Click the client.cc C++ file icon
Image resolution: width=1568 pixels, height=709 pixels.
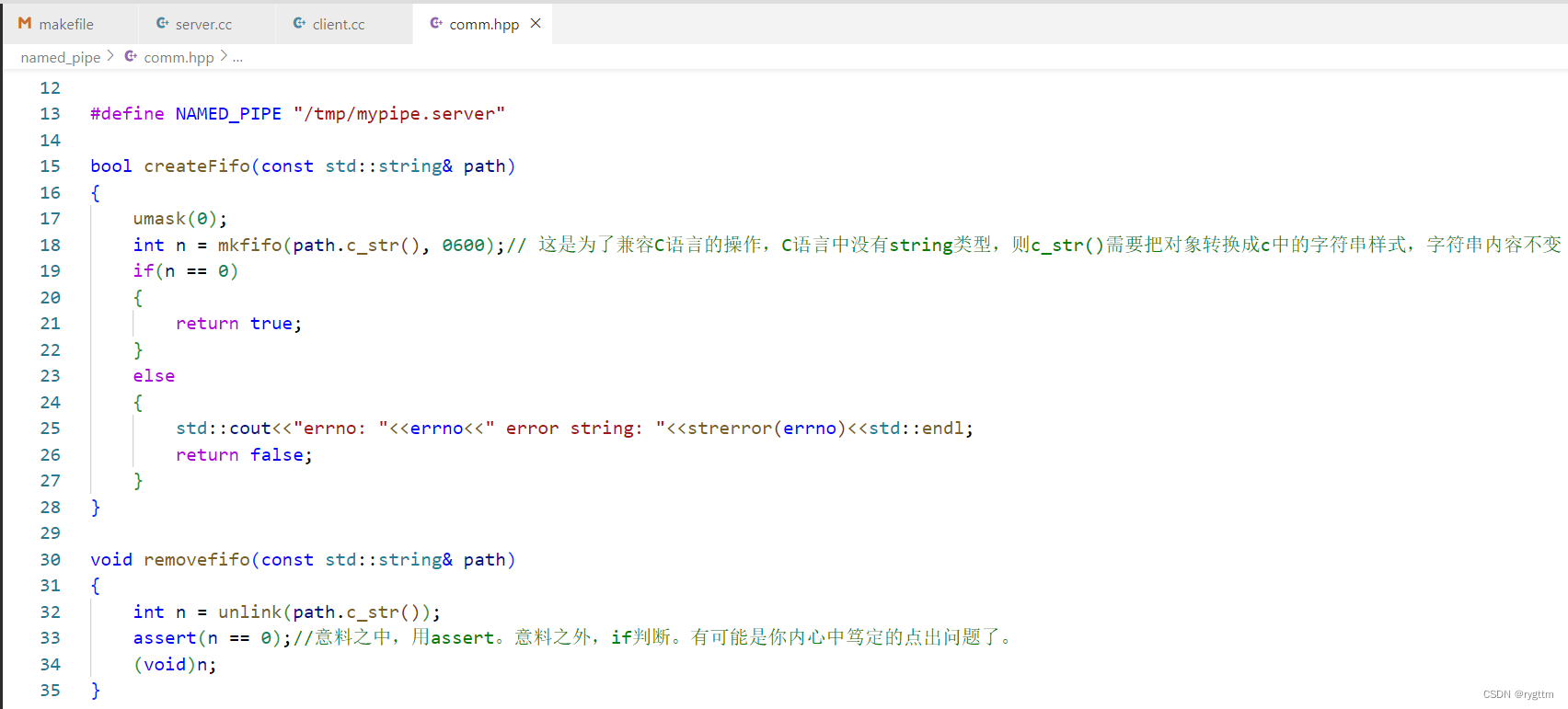300,23
